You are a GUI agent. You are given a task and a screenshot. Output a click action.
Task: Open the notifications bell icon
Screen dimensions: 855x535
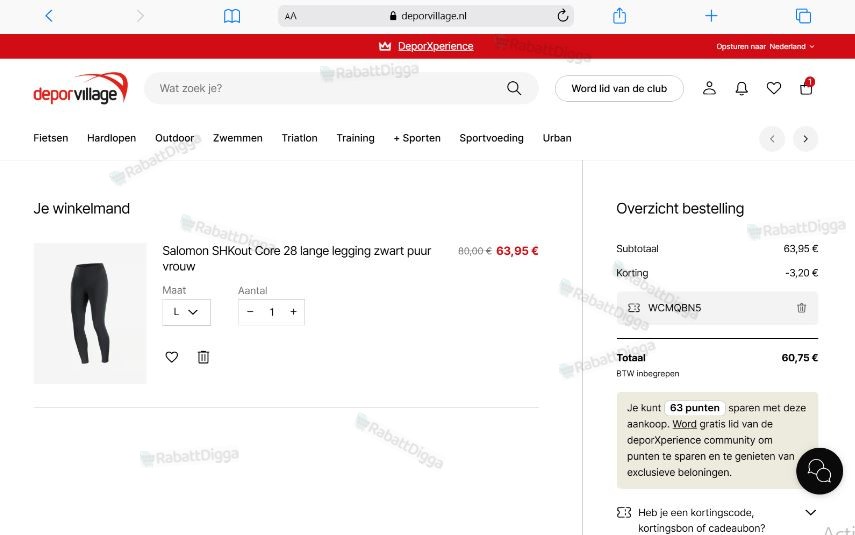pyautogui.click(x=742, y=88)
